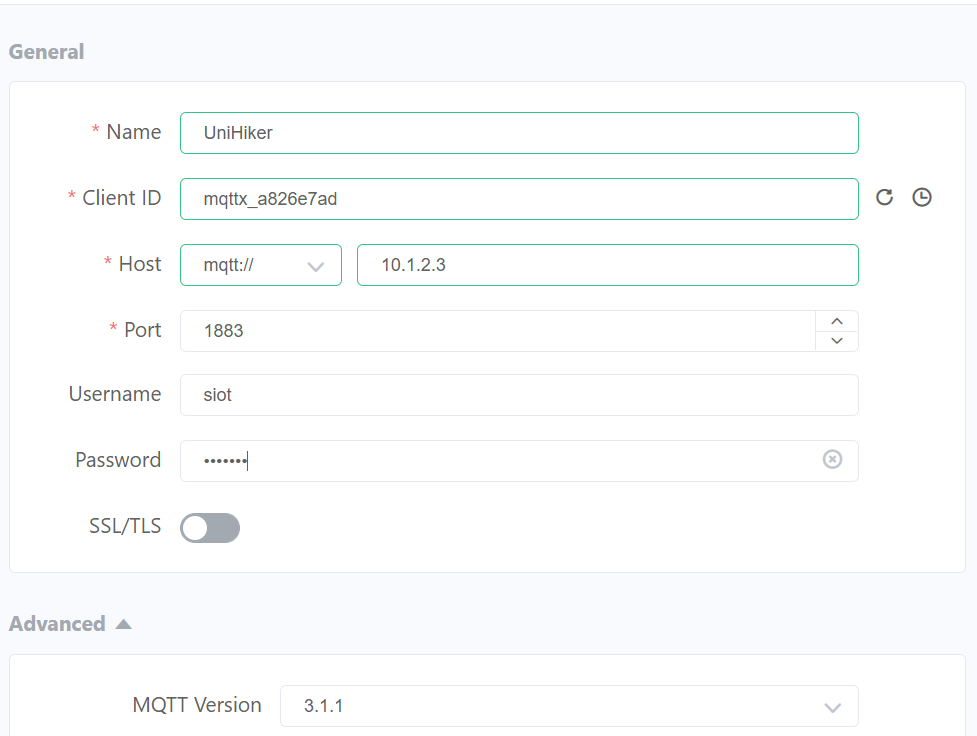Regenerate the Client ID with refresh icon
This screenshot has width=977, height=736.
coord(884,198)
